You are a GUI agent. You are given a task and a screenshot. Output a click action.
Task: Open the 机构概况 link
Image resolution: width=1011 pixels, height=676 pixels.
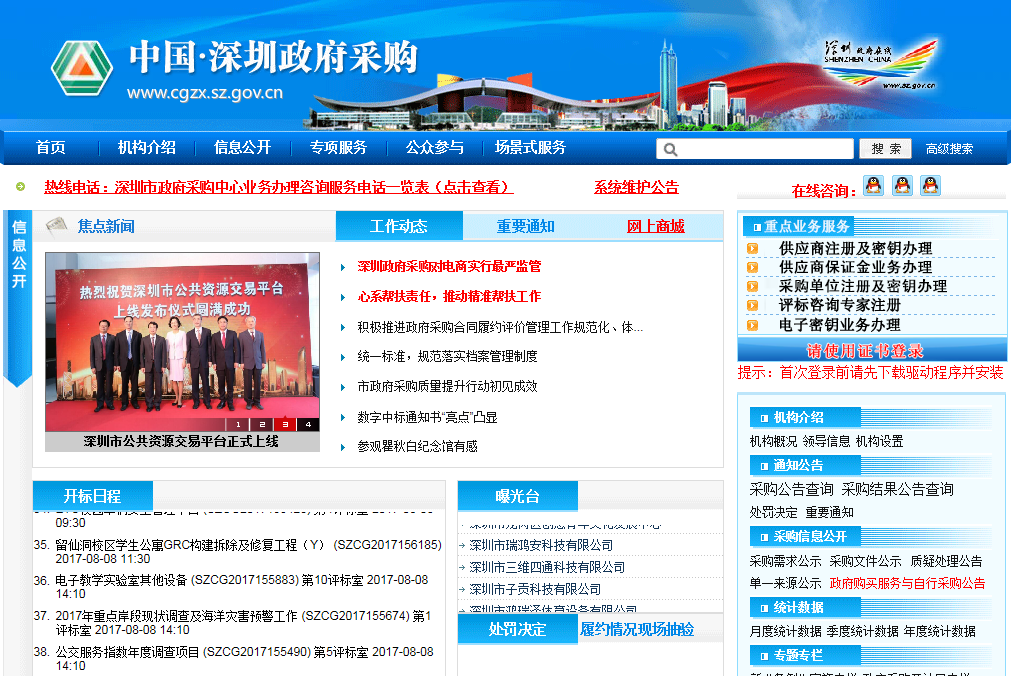[x=773, y=441]
